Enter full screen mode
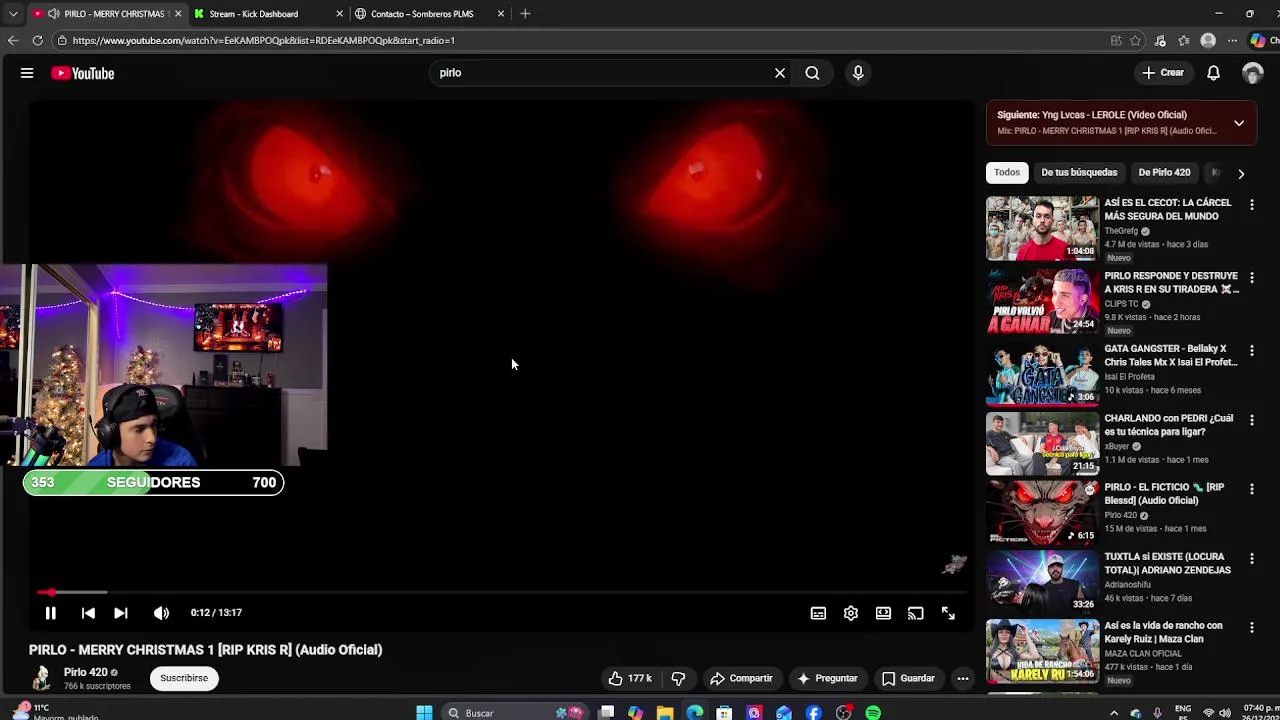Viewport: 1280px width, 720px height. click(x=948, y=613)
